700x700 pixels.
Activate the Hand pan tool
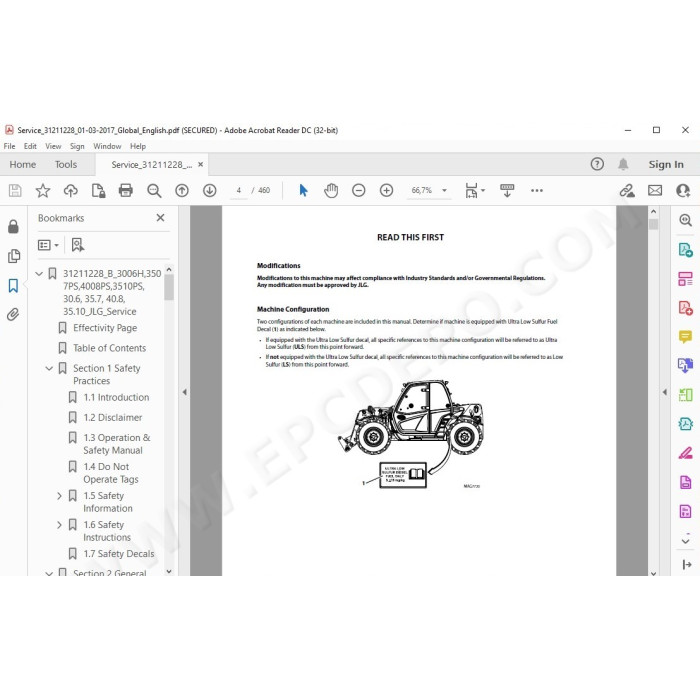pos(331,191)
